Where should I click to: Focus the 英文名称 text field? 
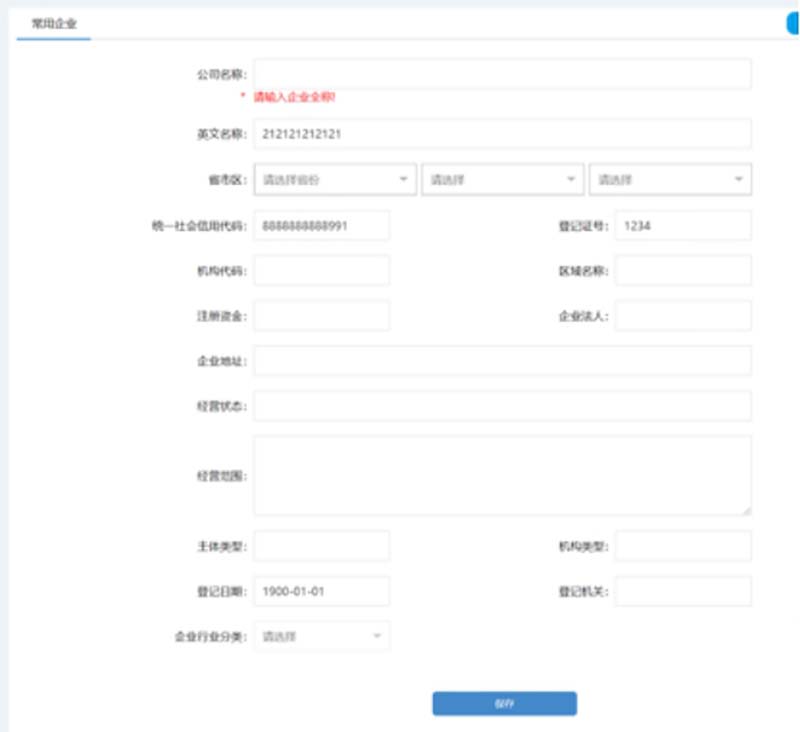(x=502, y=134)
